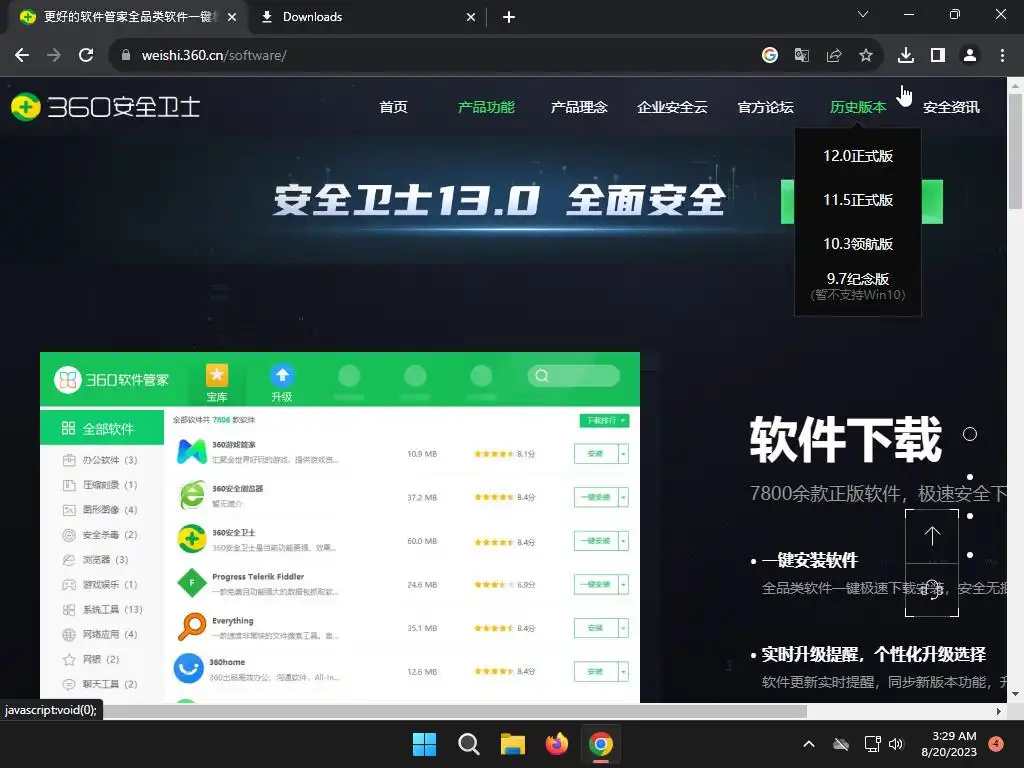Open the Windows Start menu

[x=424, y=744]
